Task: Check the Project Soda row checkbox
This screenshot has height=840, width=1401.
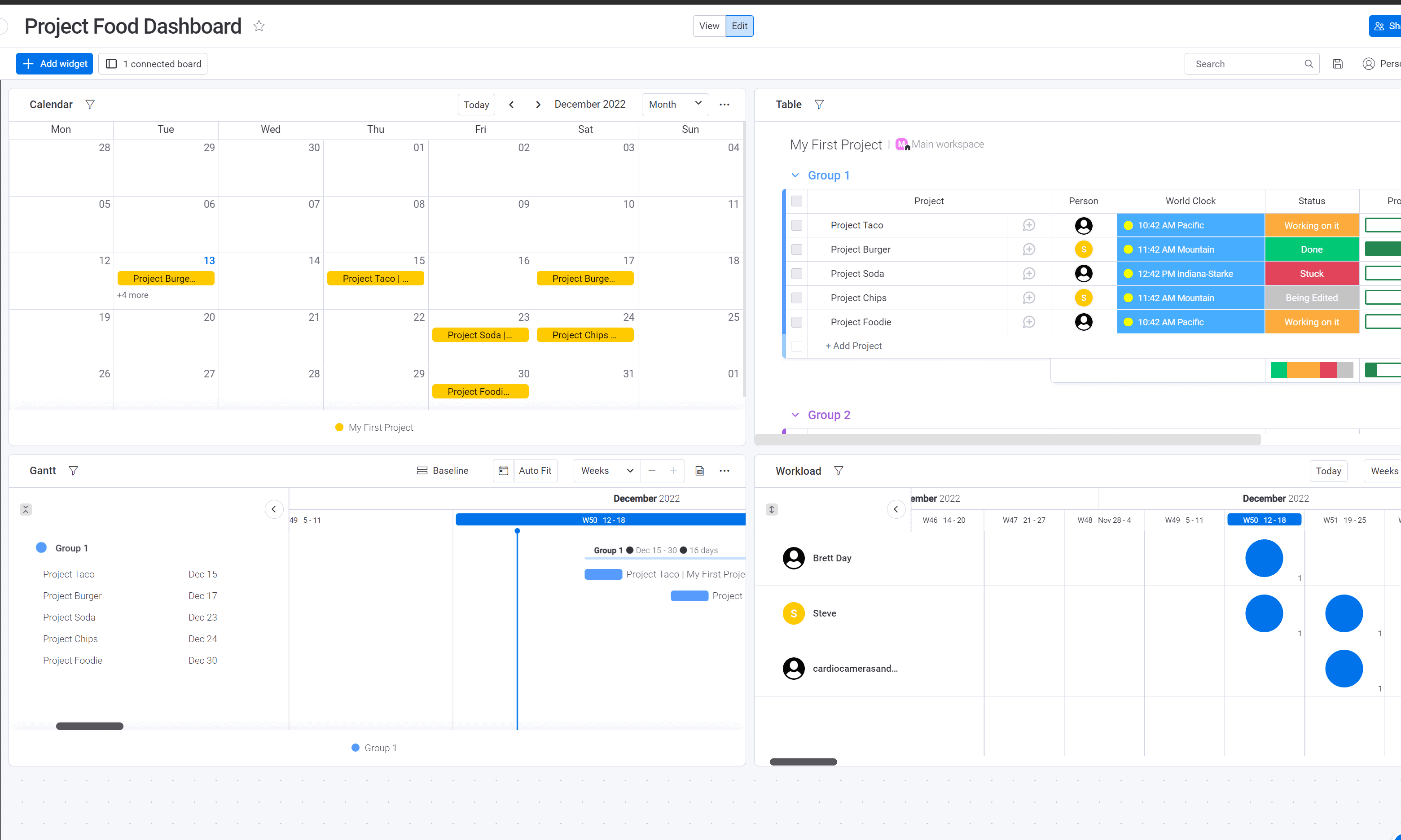Action: click(x=797, y=273)
